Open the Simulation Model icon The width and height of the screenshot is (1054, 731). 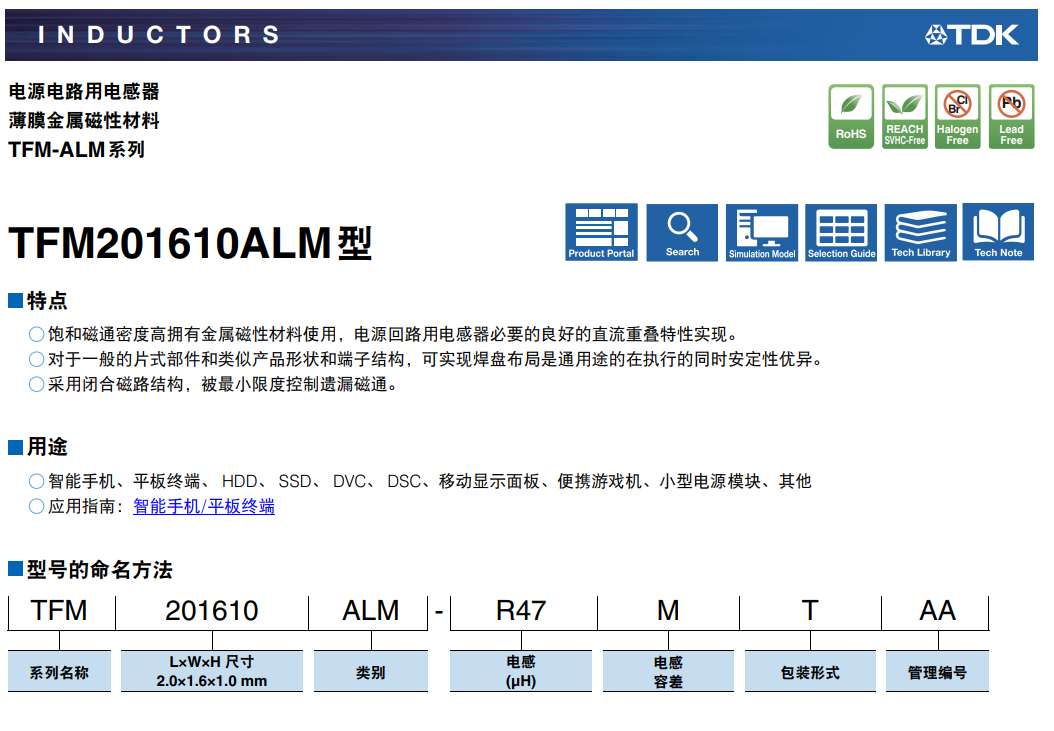pyautogui.click(x=762, y=232)
